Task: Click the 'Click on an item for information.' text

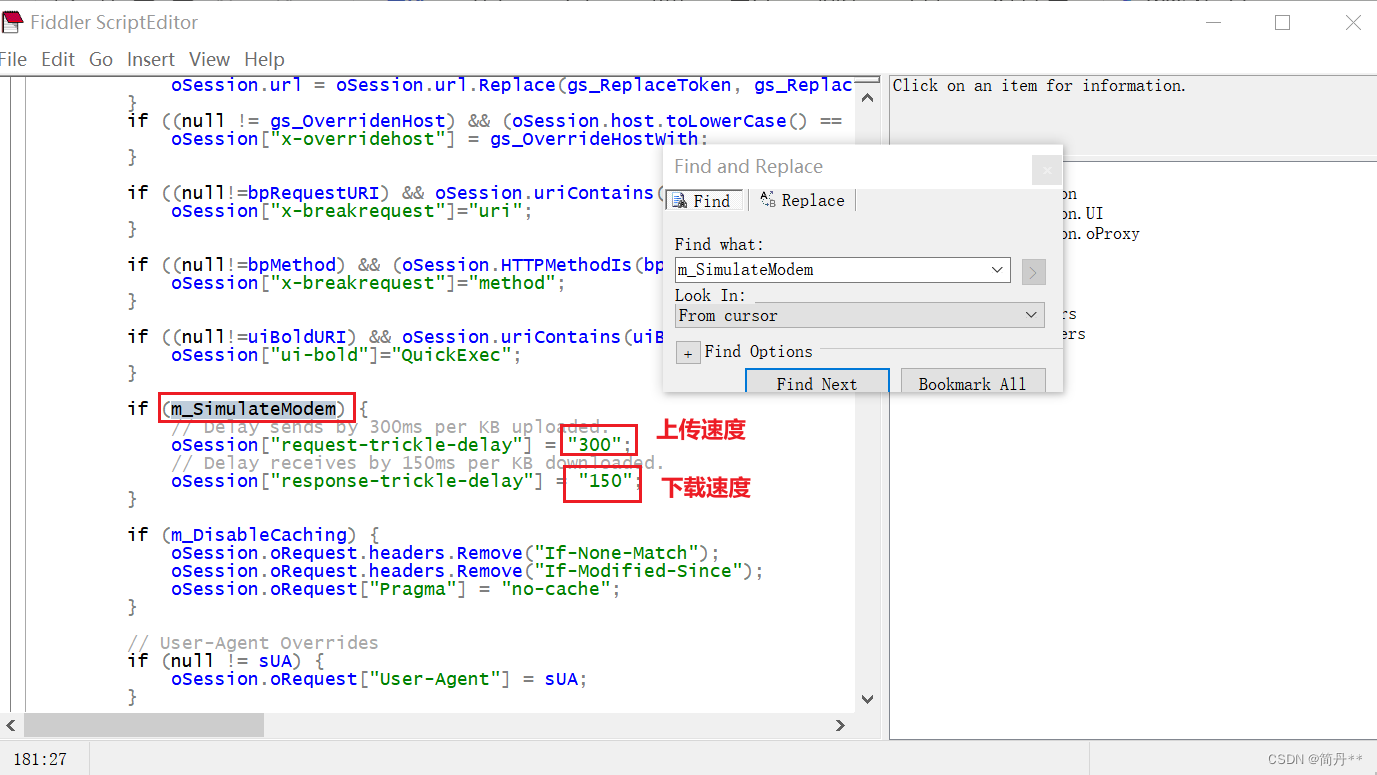Action: coord(1039,86)
